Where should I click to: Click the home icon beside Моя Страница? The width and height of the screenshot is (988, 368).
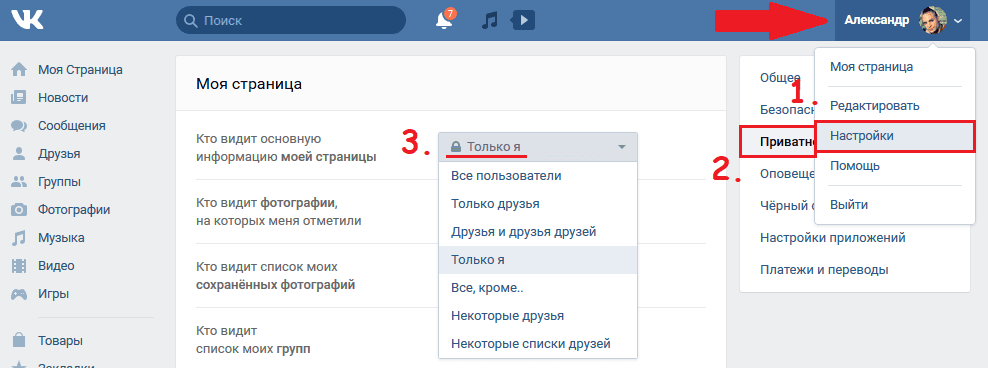tap(19, 69)
